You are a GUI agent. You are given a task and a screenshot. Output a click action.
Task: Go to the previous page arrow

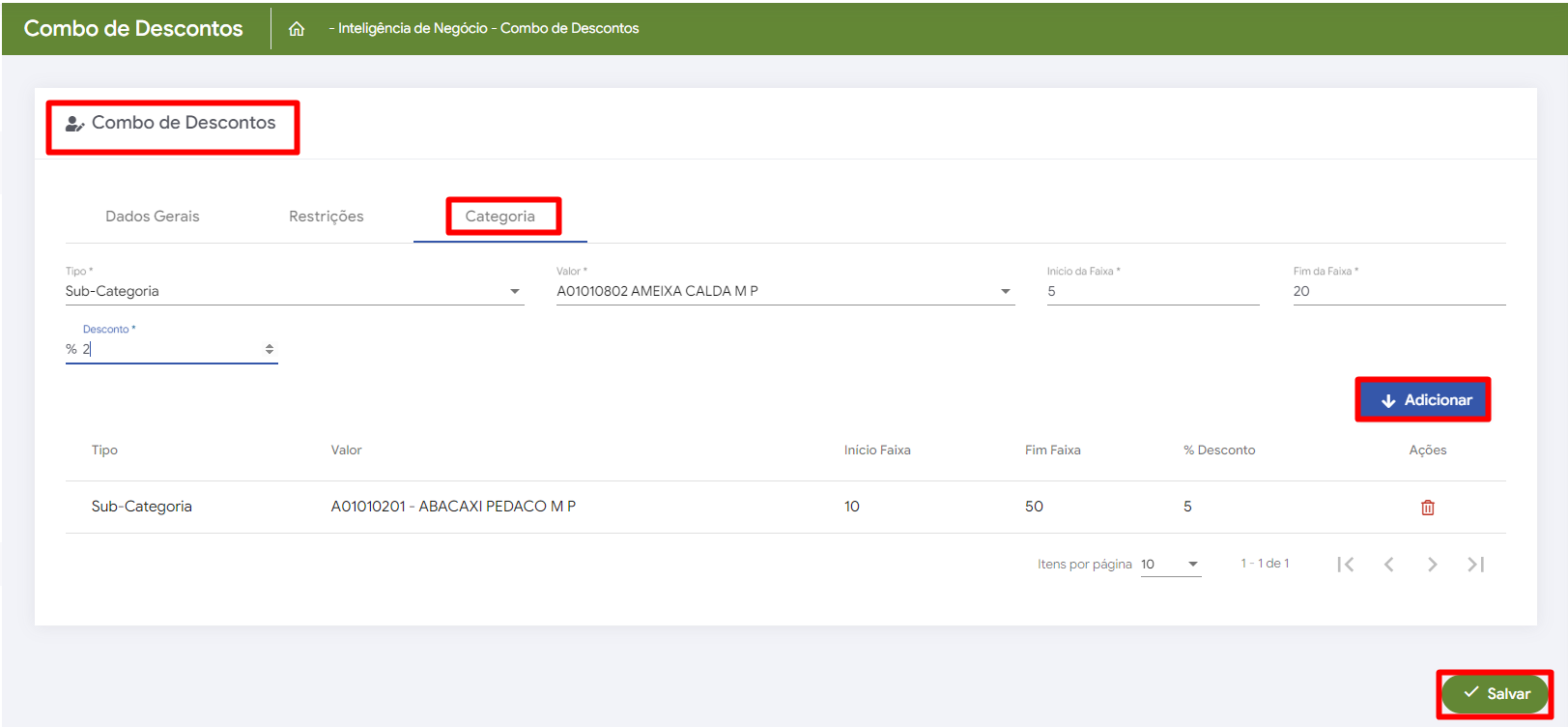click(1388, 565)
